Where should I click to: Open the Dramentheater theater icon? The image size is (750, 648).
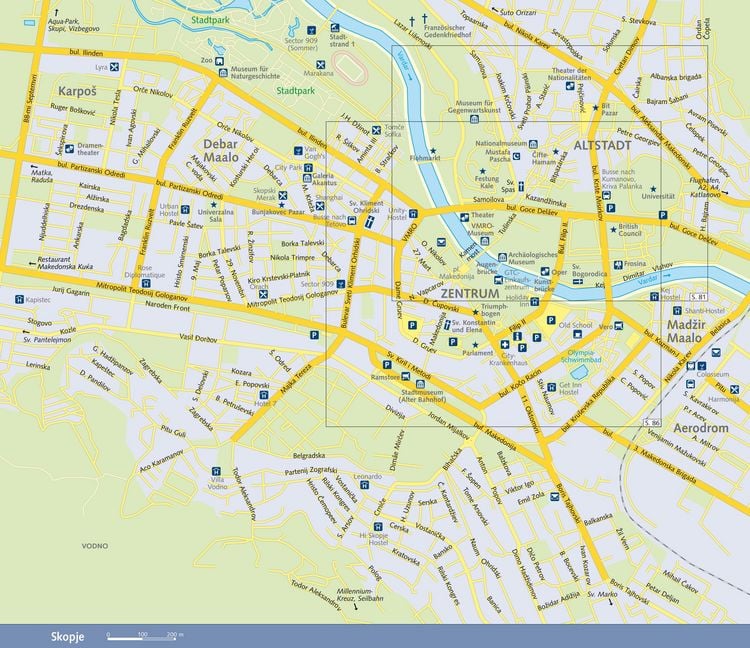[x=69, y=149]
